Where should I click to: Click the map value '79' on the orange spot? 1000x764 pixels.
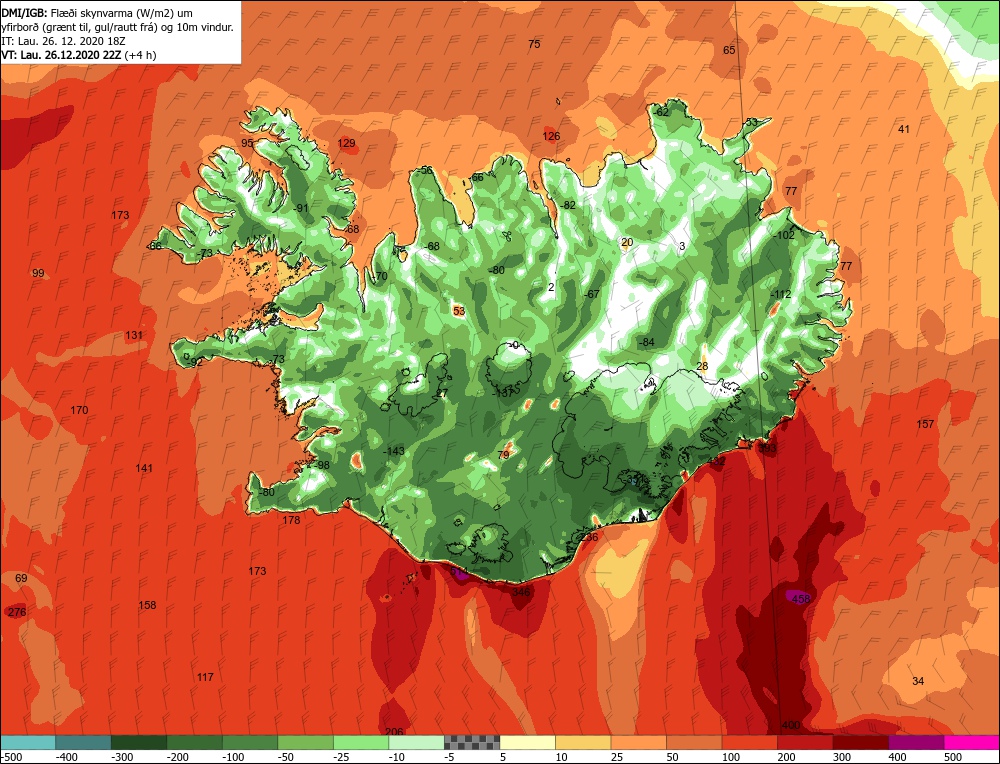[x=503, y=455]
